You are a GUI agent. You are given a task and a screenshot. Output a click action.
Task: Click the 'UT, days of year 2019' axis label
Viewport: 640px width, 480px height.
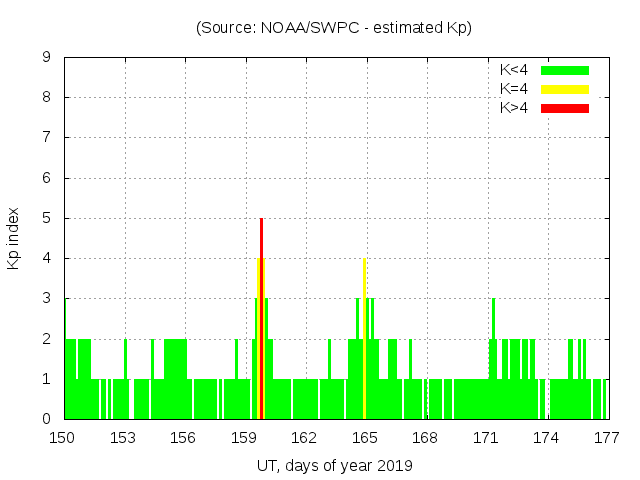coord(334,465)
